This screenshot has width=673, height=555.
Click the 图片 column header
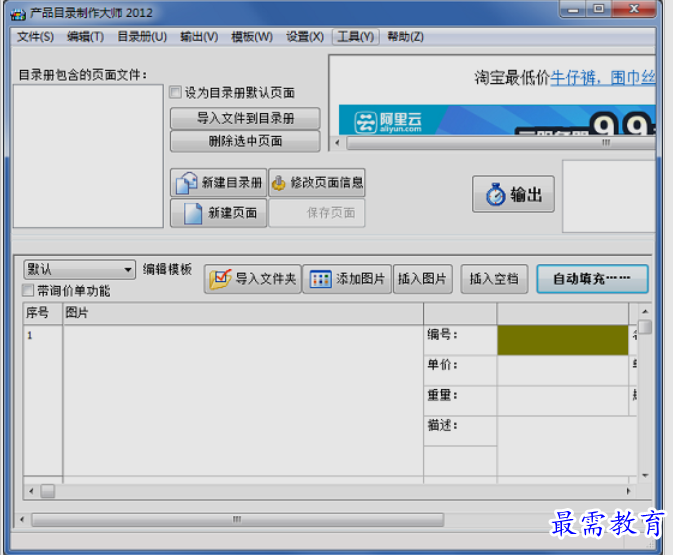[243, 313]
